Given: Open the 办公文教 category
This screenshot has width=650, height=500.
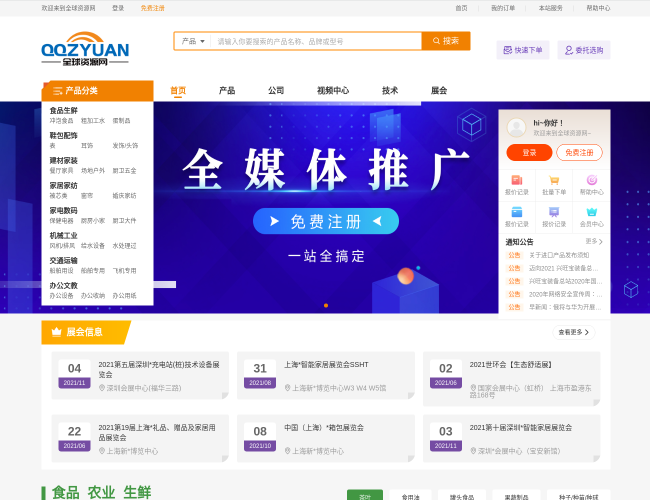Looking at the screenshot, I should 63,285.
